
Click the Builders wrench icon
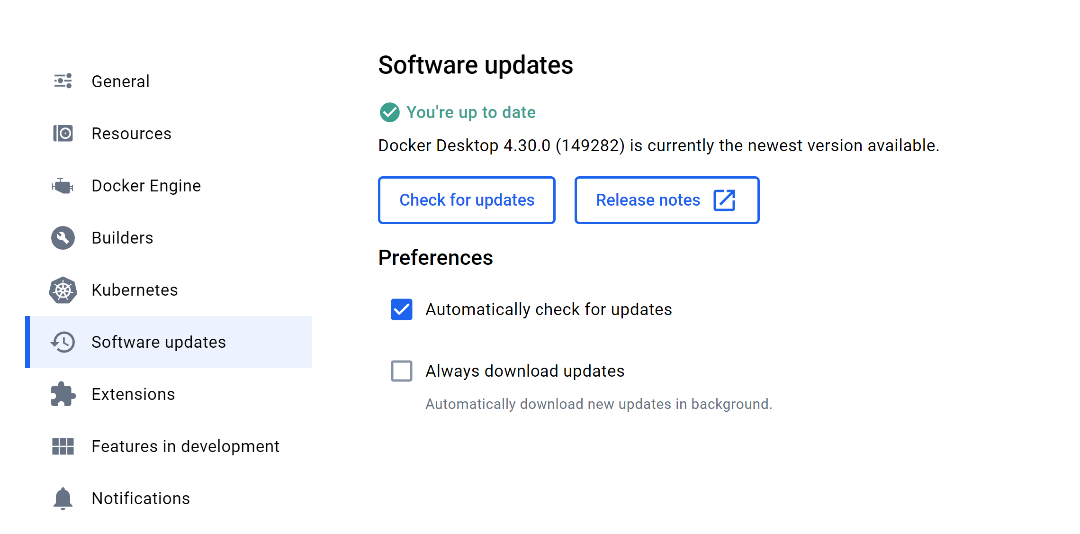pos(63,238)
